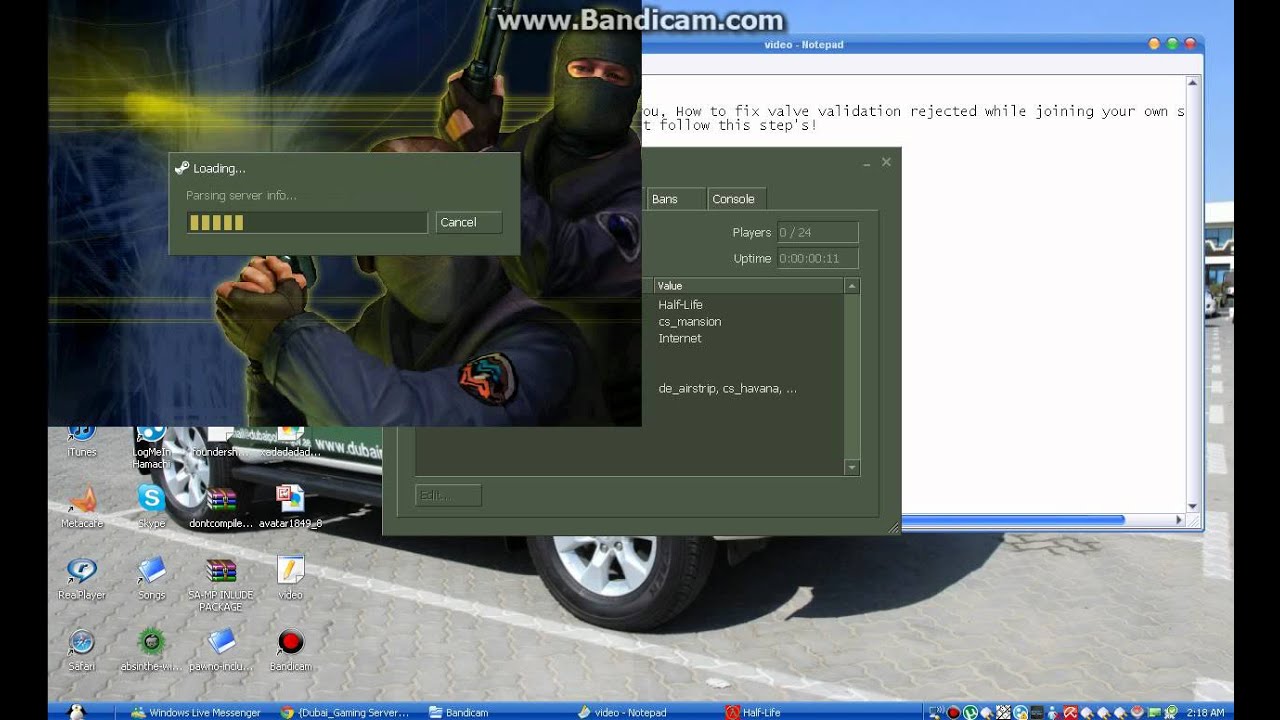The width and height of the screenshot is (1280, 720).
Task: Open the video text file on desktop
Action: click(290, 578)
